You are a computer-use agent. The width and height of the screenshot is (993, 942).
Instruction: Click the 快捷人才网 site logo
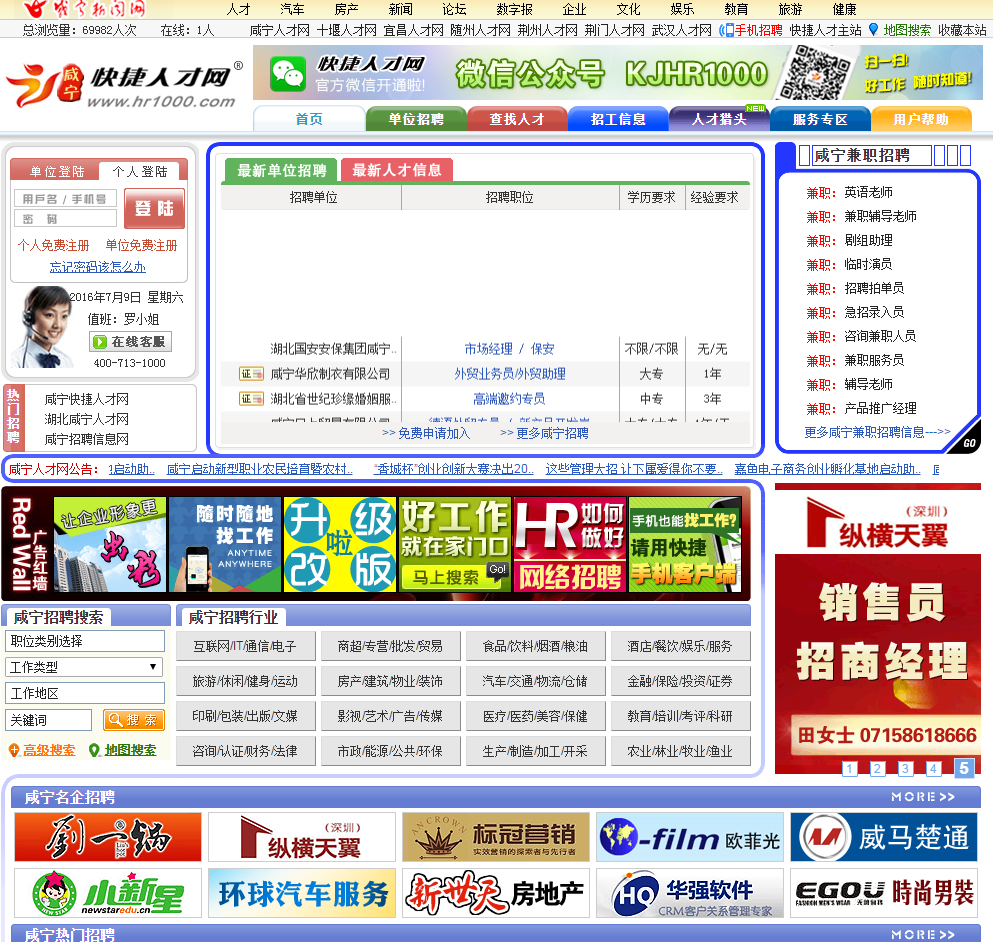coord(125,85)
